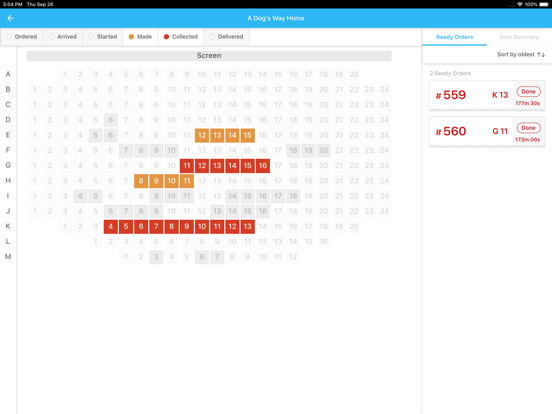Select gray seat 7 in row F

[x=126, y=150]
